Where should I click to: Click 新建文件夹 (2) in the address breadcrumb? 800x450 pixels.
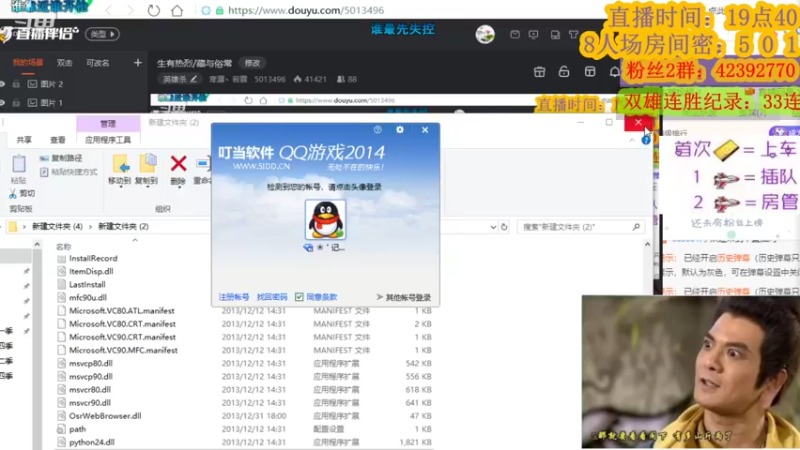(x=123, y=227)
